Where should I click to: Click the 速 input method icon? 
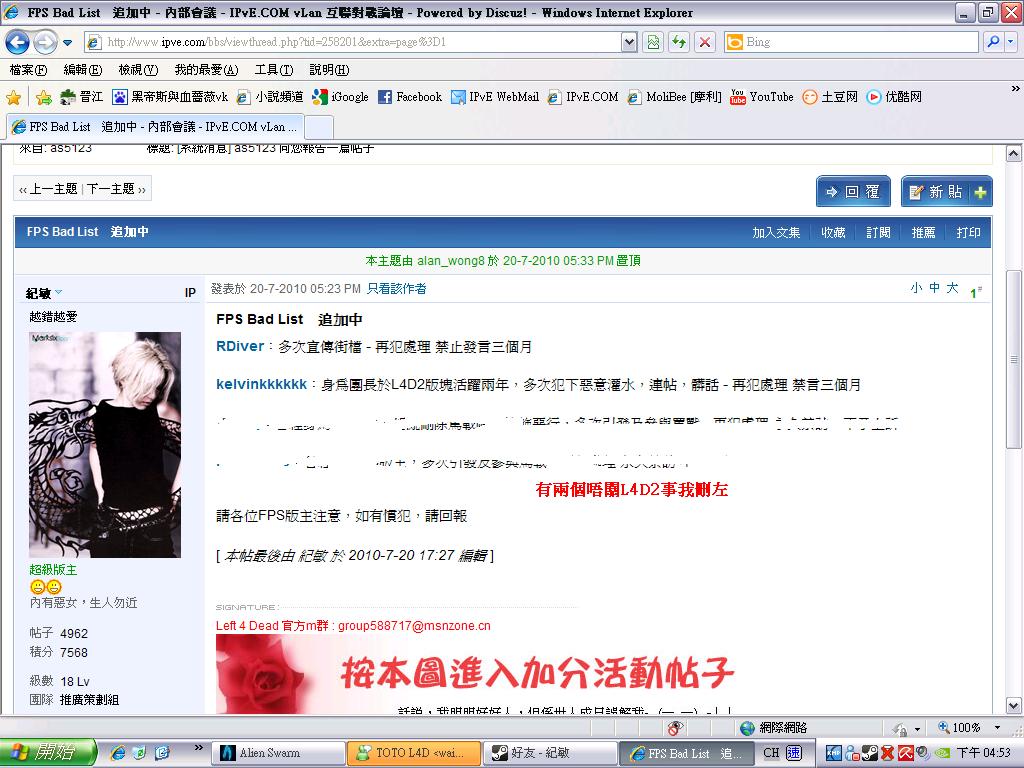click(x=794, y=753)
